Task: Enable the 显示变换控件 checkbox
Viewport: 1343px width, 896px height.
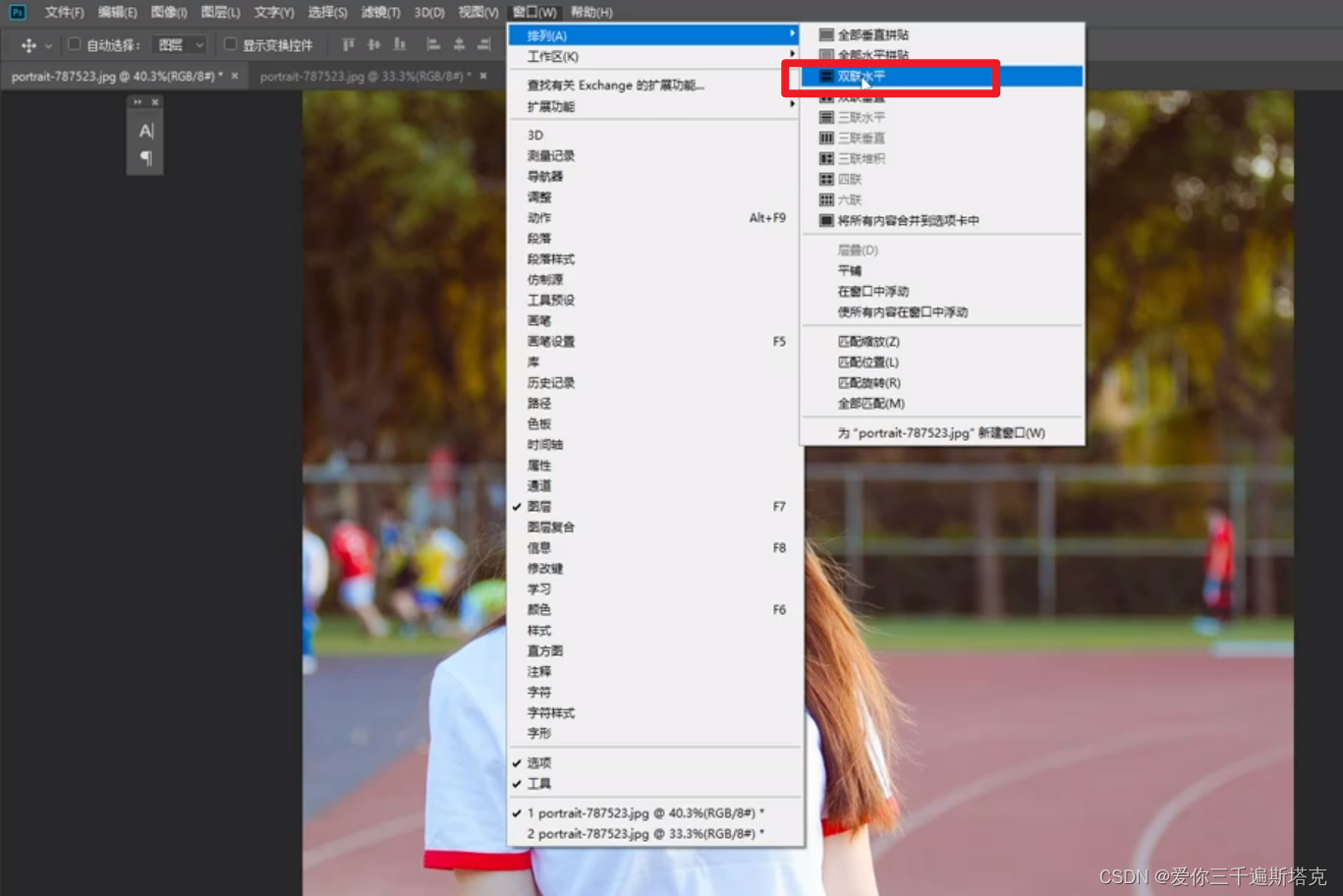Action: point(230,44)
